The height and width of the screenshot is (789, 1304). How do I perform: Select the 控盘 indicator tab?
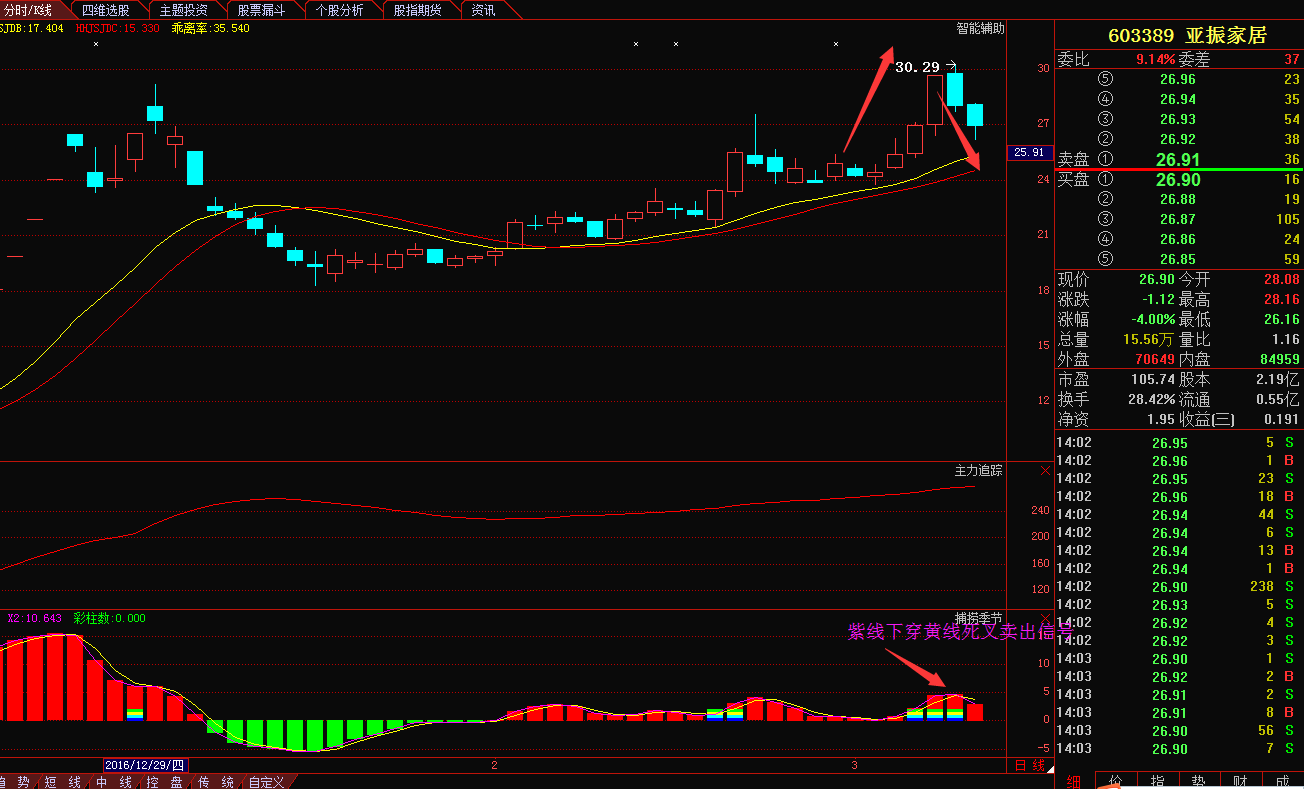pyautogui.click(x=164, y=782)
